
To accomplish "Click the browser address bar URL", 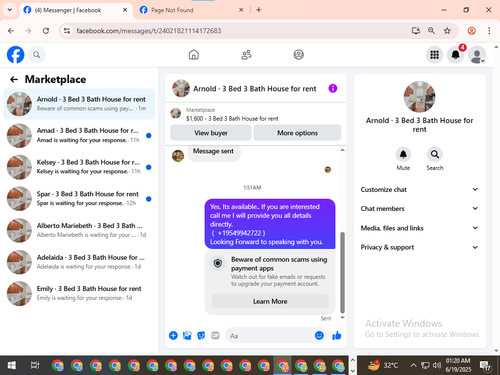I will coord(149,31).
